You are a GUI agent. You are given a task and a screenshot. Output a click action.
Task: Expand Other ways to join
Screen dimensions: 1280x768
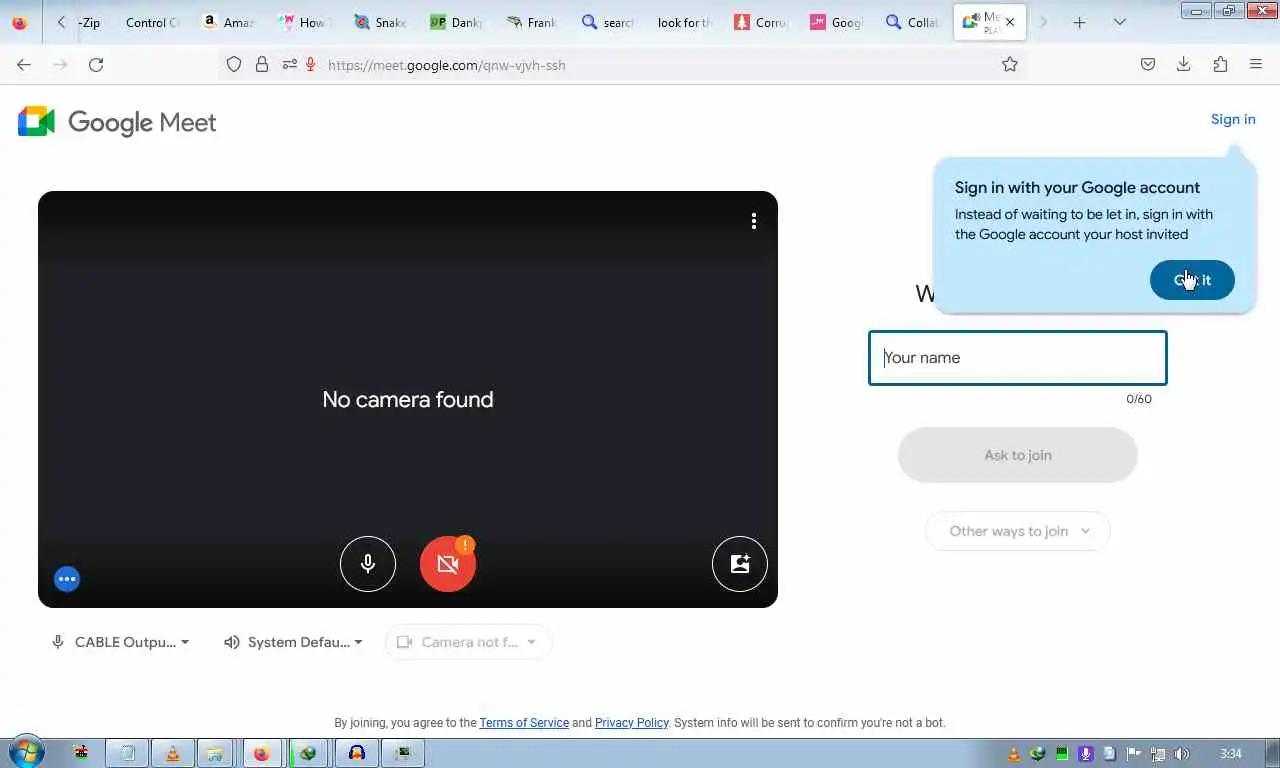[1018, 531]
